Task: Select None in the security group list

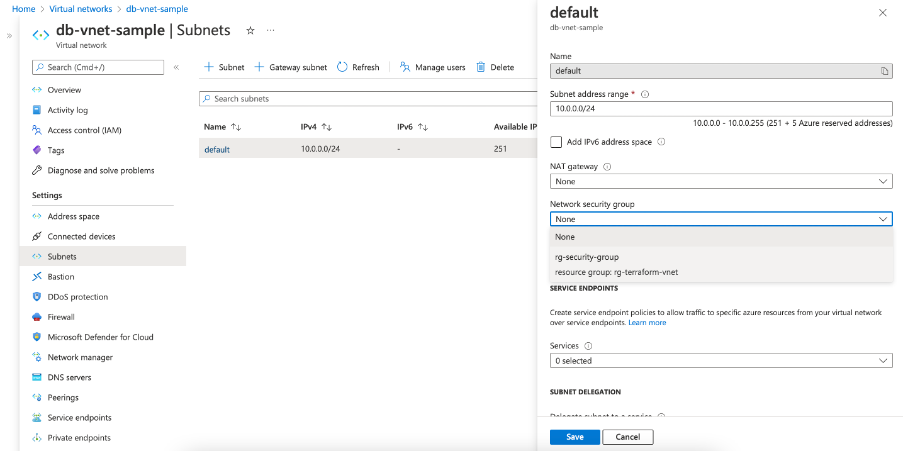Action: tap(721, 237)
